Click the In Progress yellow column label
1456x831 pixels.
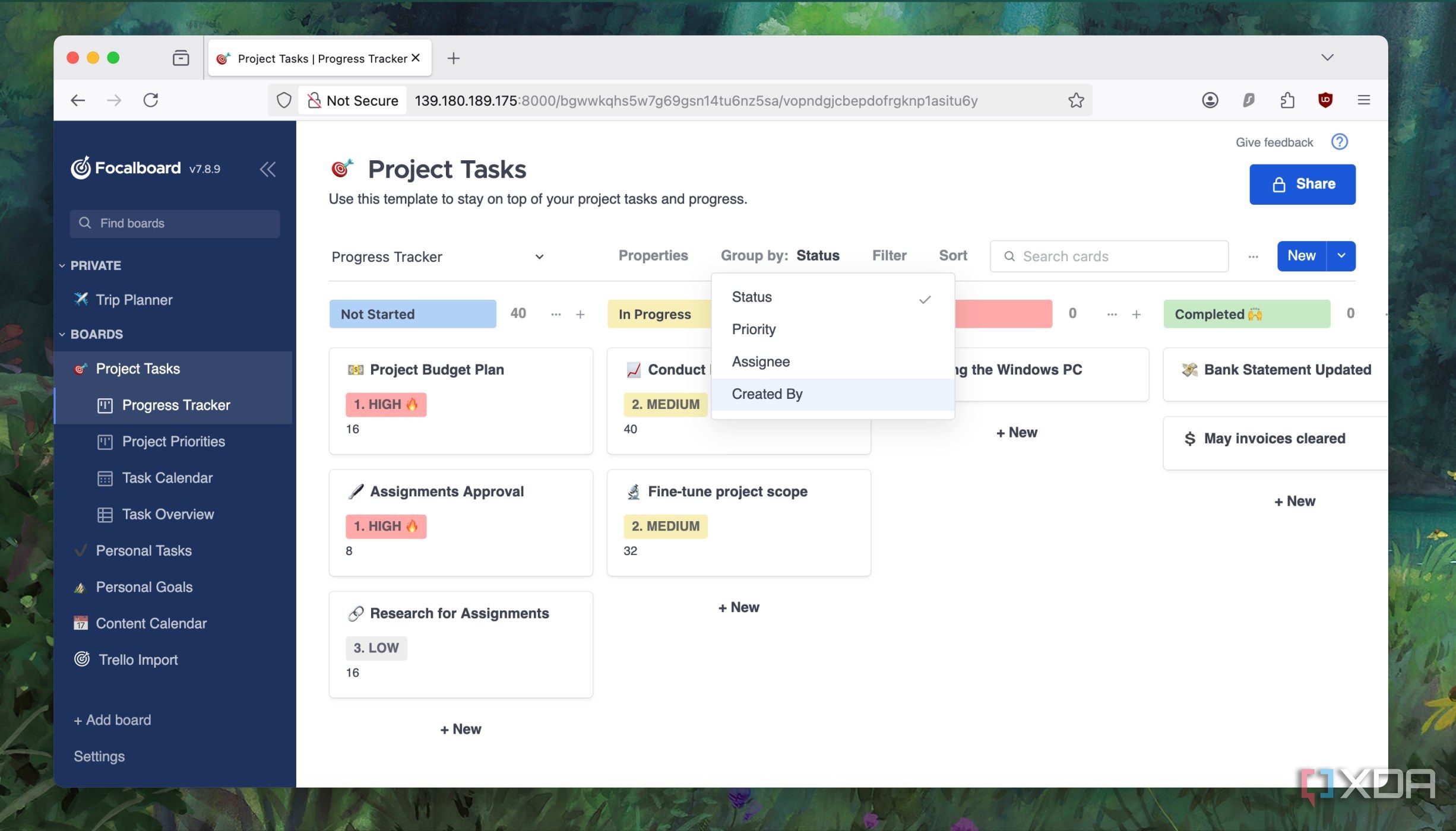pyautogui.click(x=659, y=314)
